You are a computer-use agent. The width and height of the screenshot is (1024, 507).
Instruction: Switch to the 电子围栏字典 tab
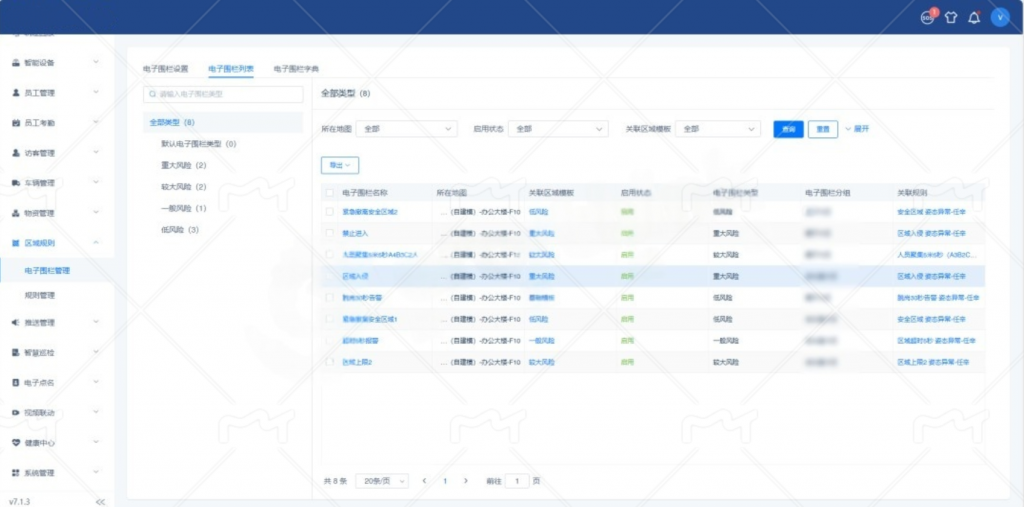pyautogui.click(x=297, y=69)
